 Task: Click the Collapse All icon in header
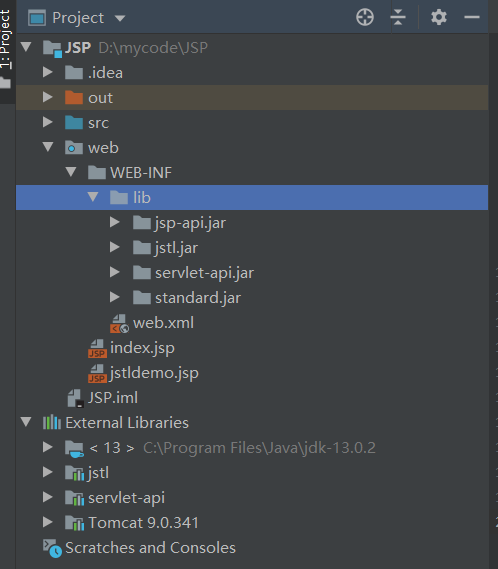click(x=398, y=17)
